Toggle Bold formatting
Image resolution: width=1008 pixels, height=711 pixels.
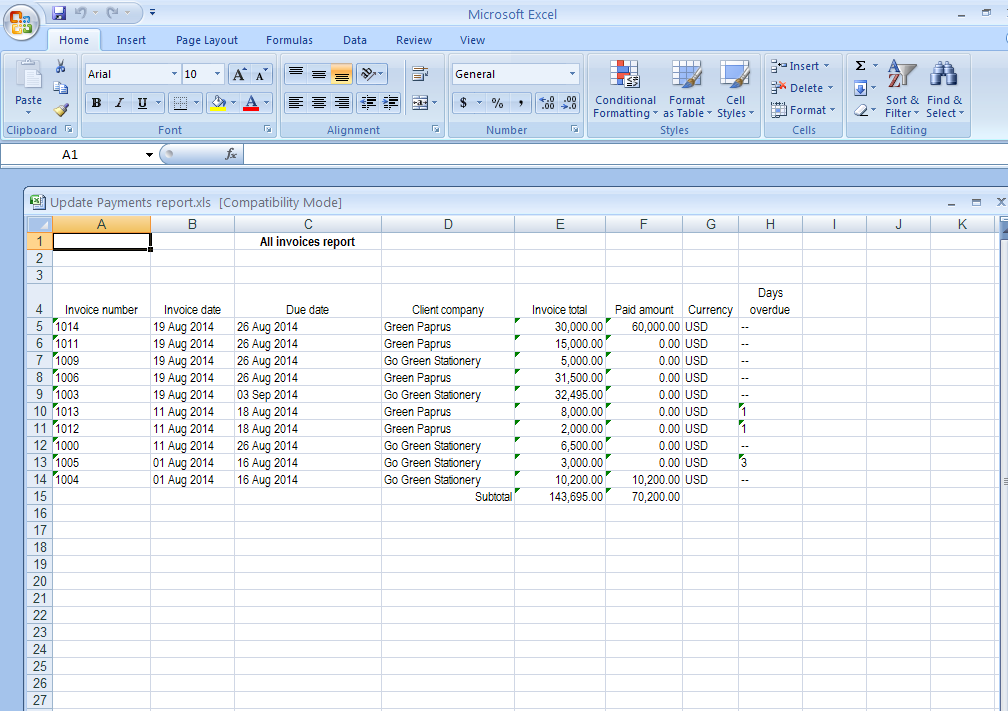click(x=96, y=103)
